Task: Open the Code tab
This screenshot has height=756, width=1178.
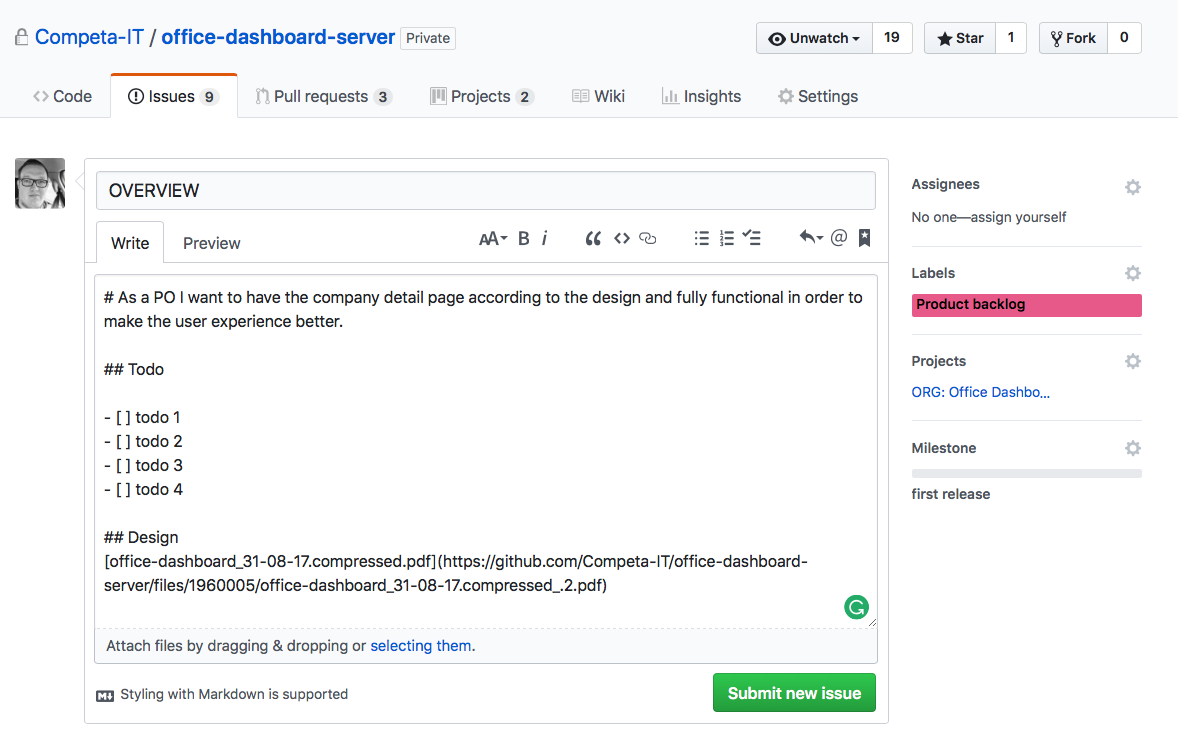Action: click(x=62, y=96)
